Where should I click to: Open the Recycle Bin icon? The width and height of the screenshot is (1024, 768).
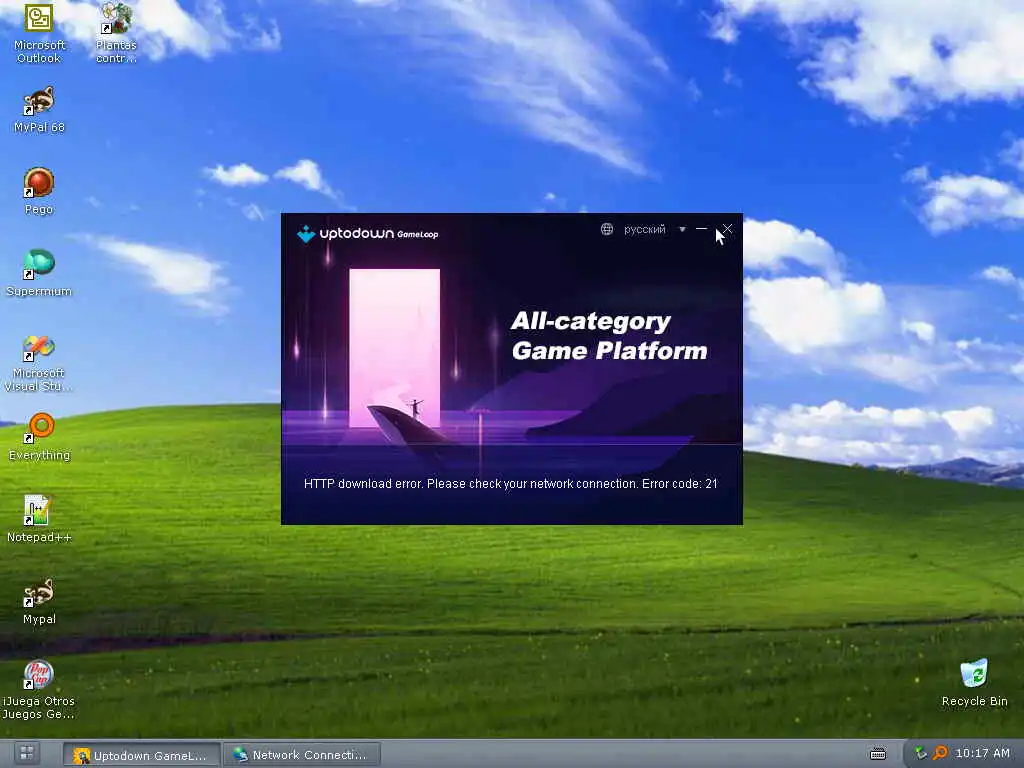974,683
